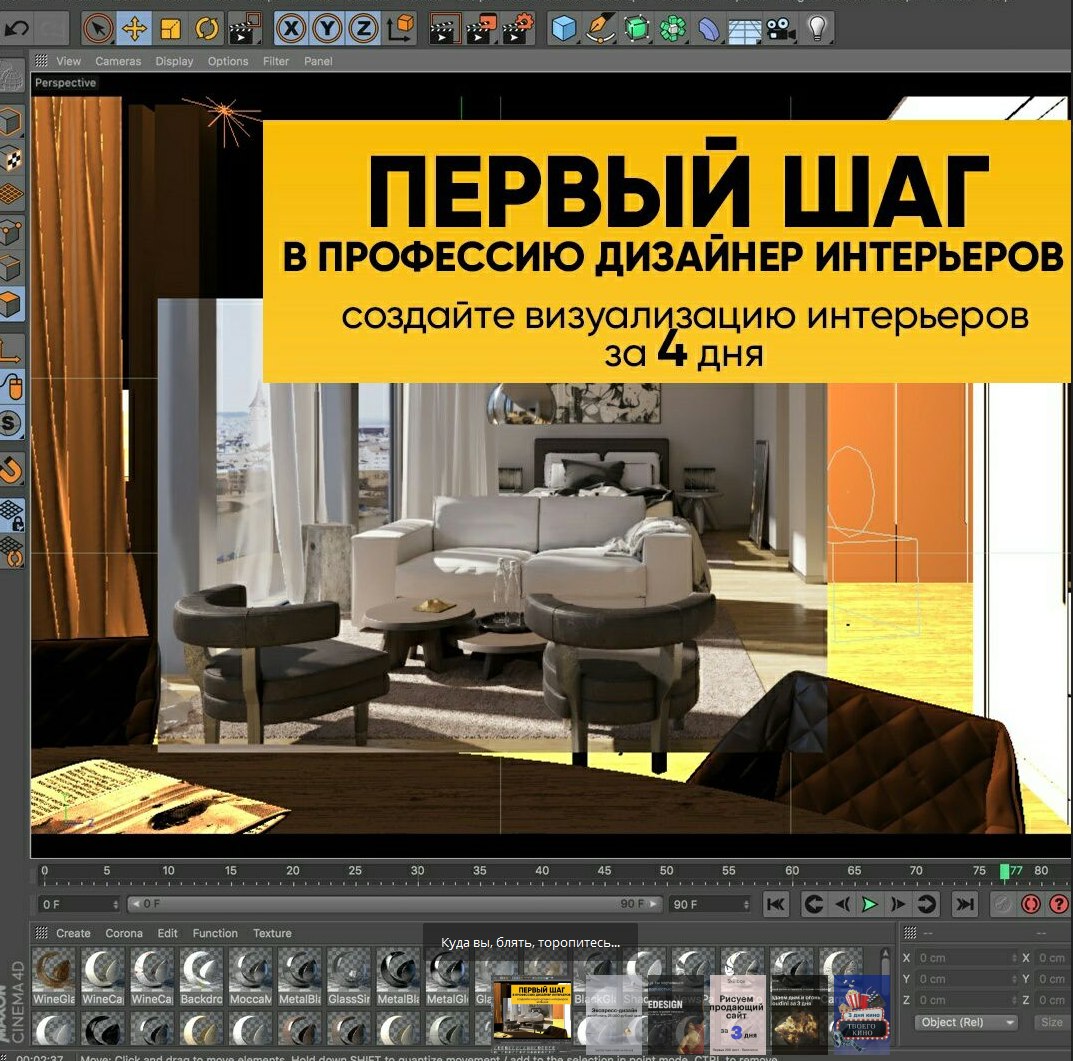
Task: Open the Filter menu
Action: [276, 61]
